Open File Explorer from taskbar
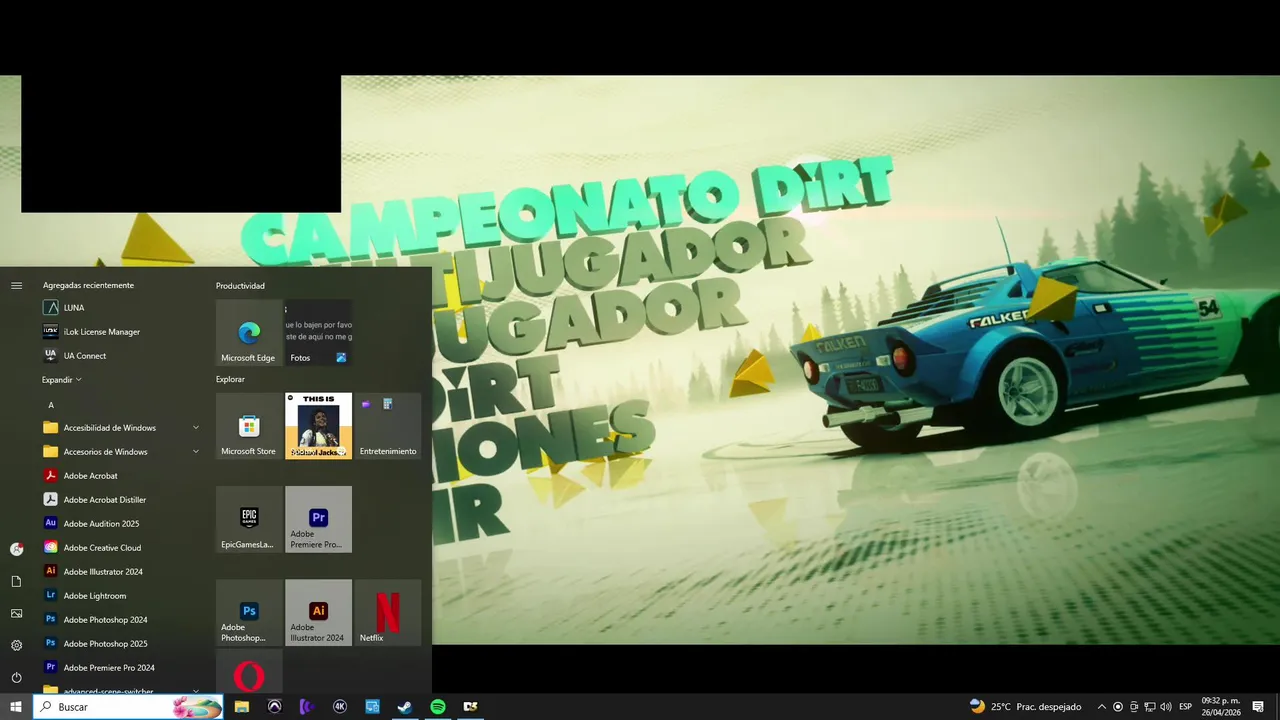Viewport: 1280px width, 720px height. point(242,707)
